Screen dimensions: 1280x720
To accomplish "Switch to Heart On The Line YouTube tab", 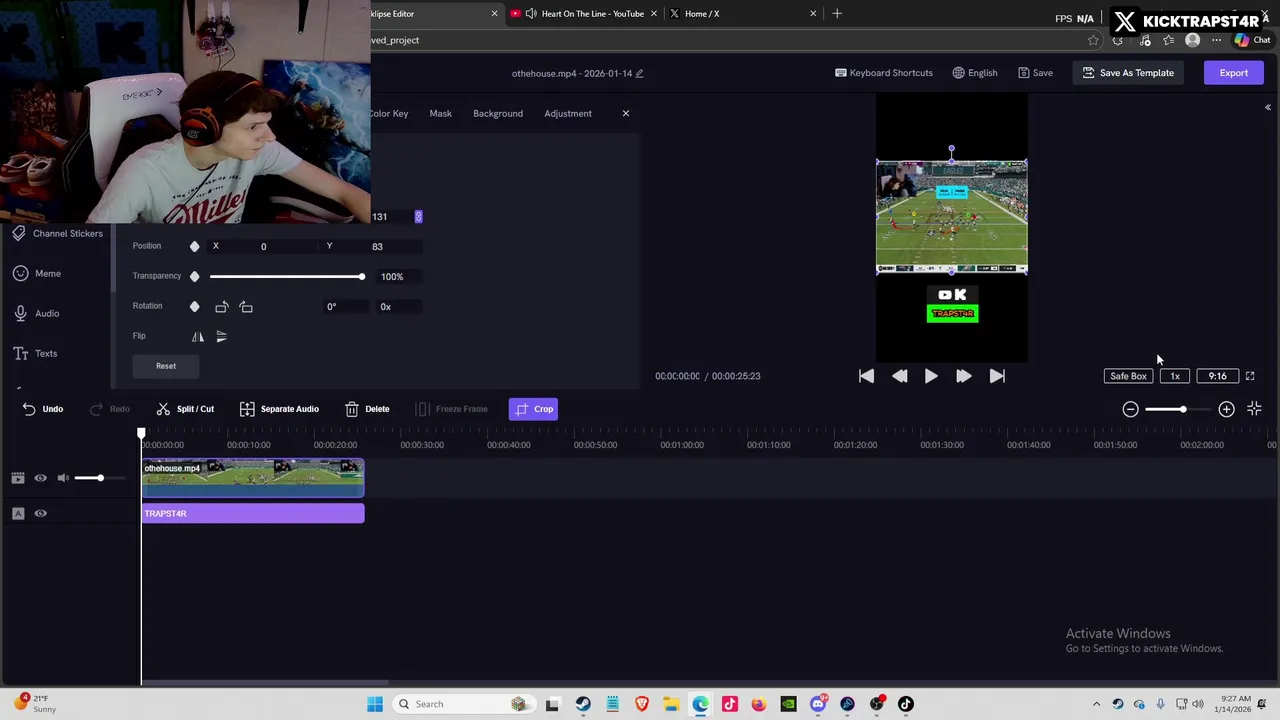I will (584, 14).
